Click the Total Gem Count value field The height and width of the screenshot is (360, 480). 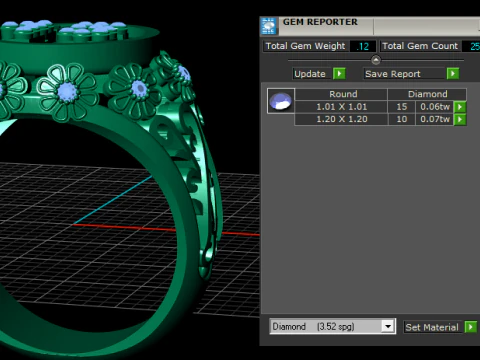pyautogui.click(x=472, y=46)
